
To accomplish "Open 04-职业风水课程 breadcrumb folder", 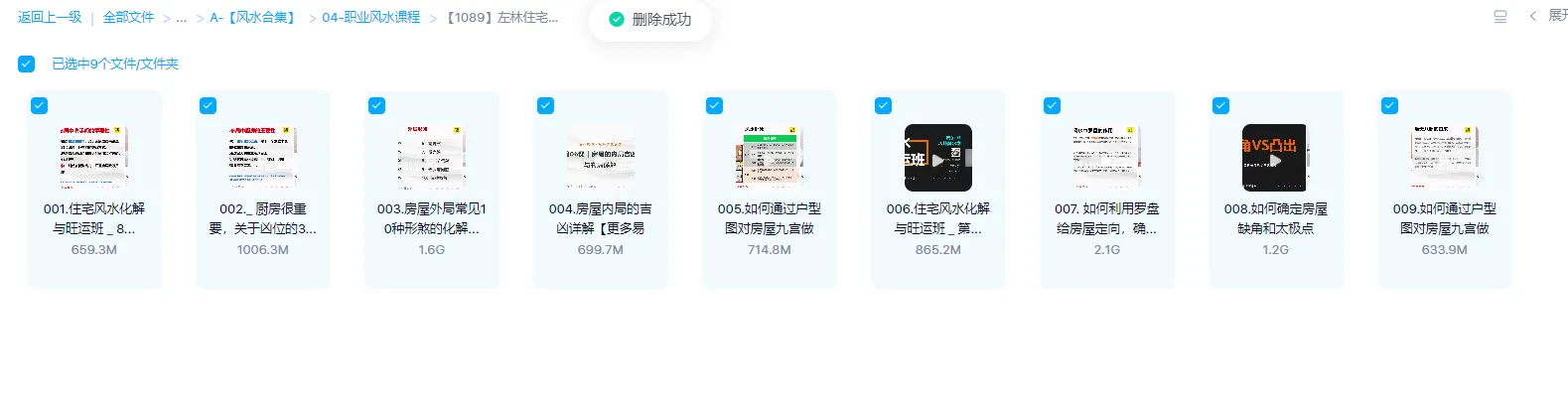I will (x=370, y=17).
